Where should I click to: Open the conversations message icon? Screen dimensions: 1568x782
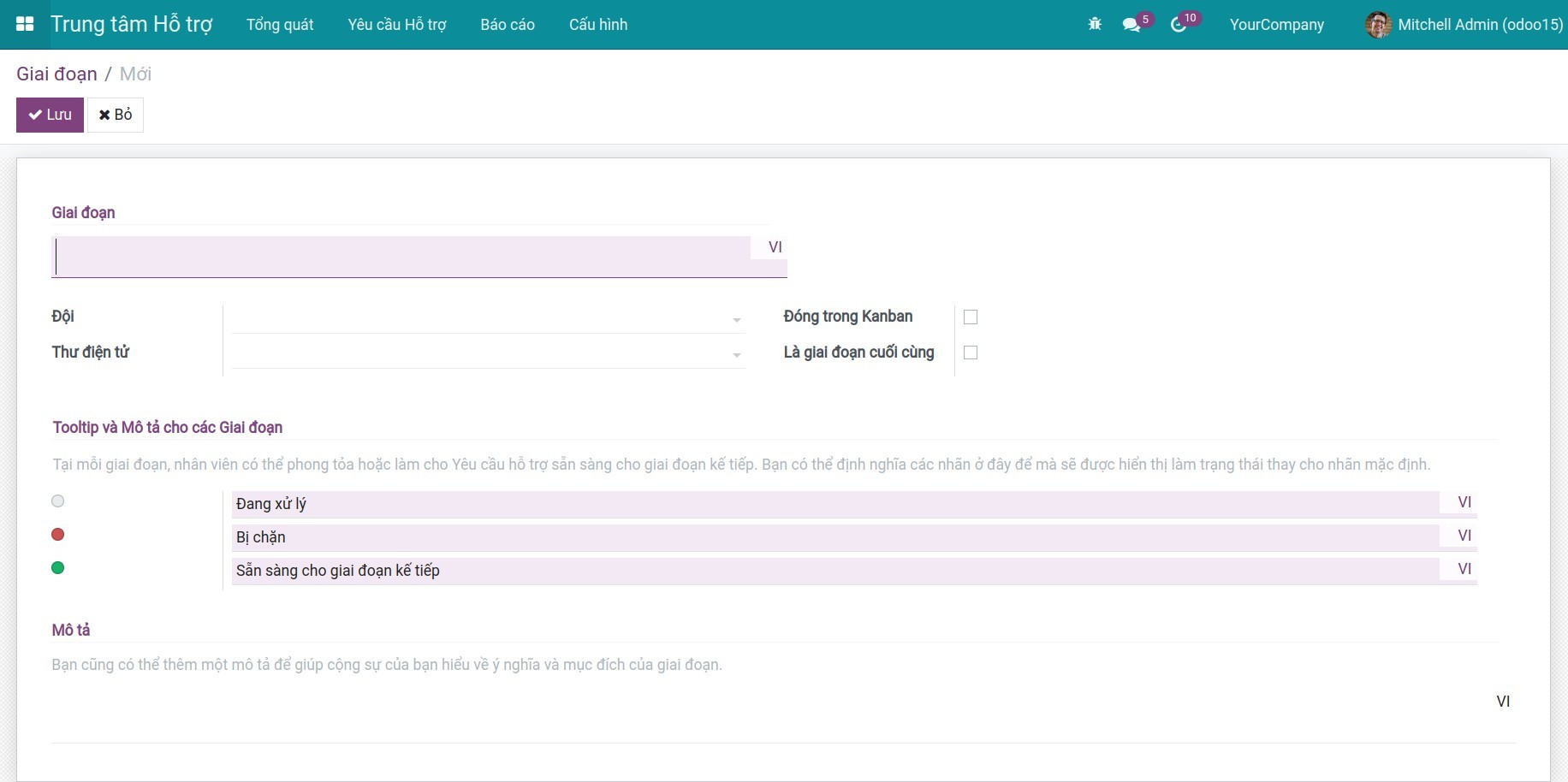click(1131, 25)
